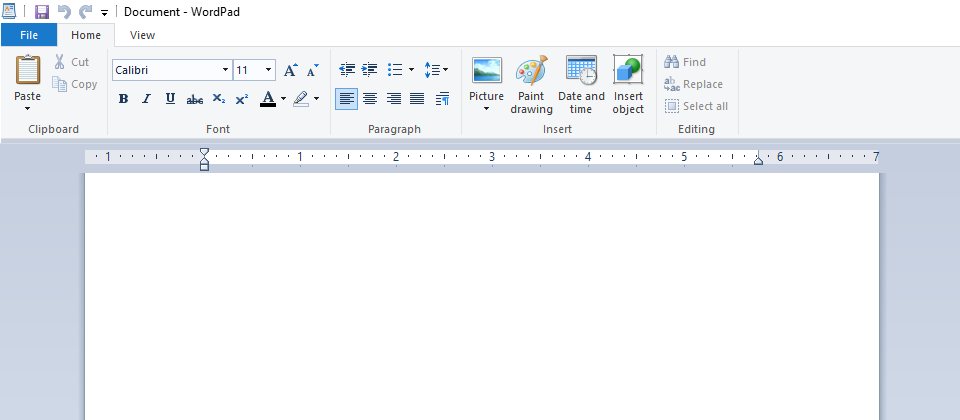This screenshot has height=420, width=960.
Task: Open Customize Quick Access Toolbar arrow
Action: click(x=104, y=13)
